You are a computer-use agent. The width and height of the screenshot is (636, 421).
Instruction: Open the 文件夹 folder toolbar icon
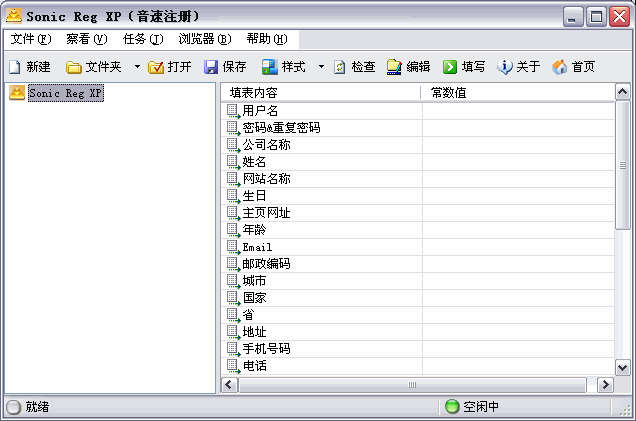[73, 67]
